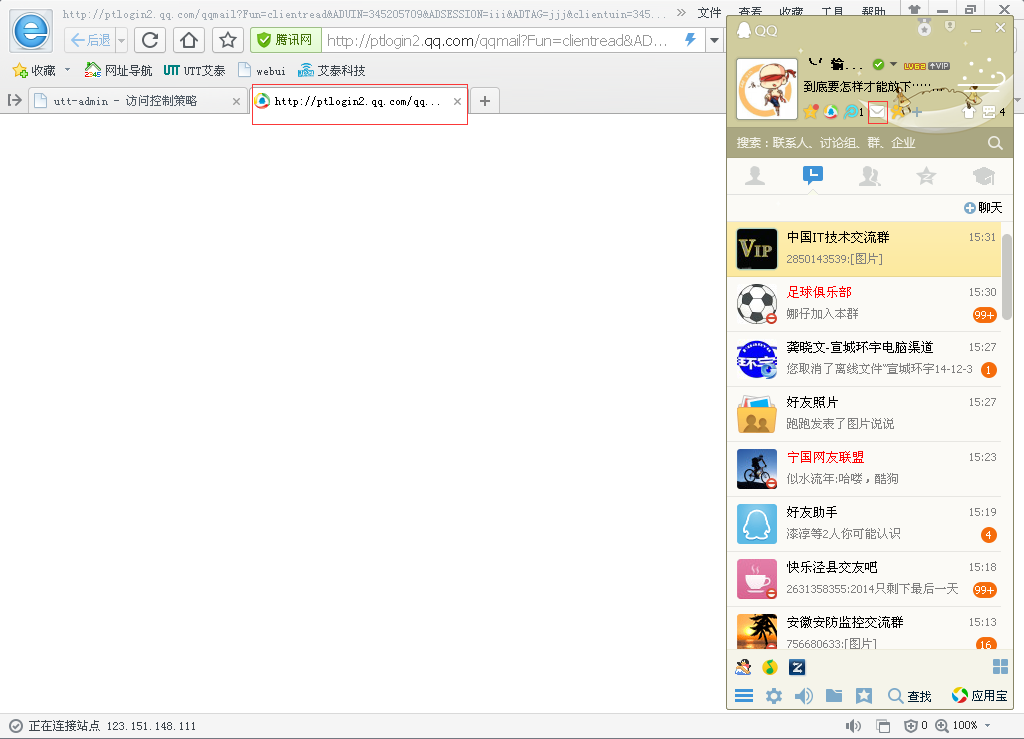
Task: Open the QQ online status dropdown arrow
Action: point(893,64)
